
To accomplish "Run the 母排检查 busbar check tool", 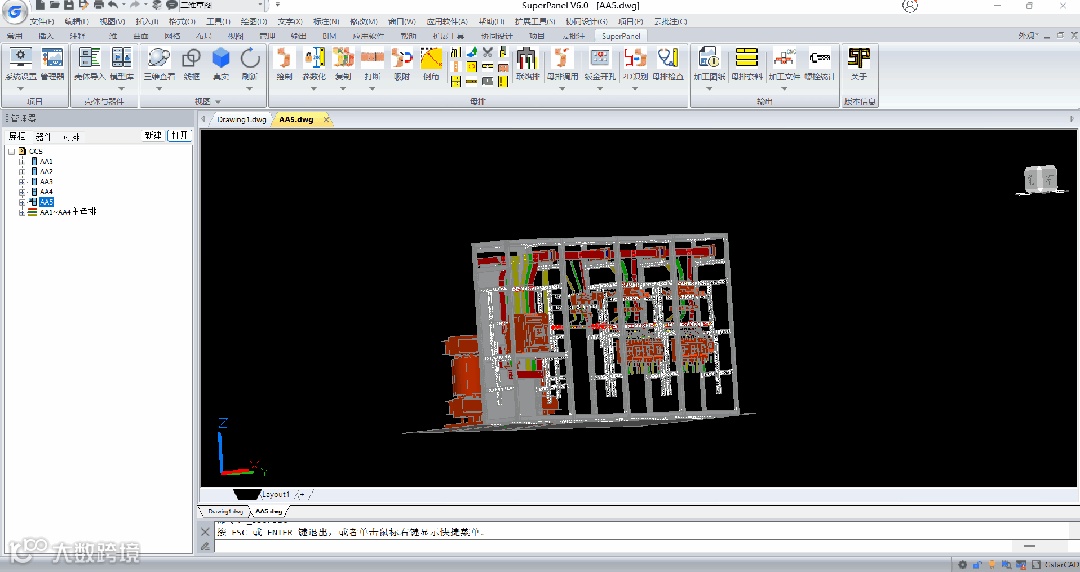I will coord(668,63).
